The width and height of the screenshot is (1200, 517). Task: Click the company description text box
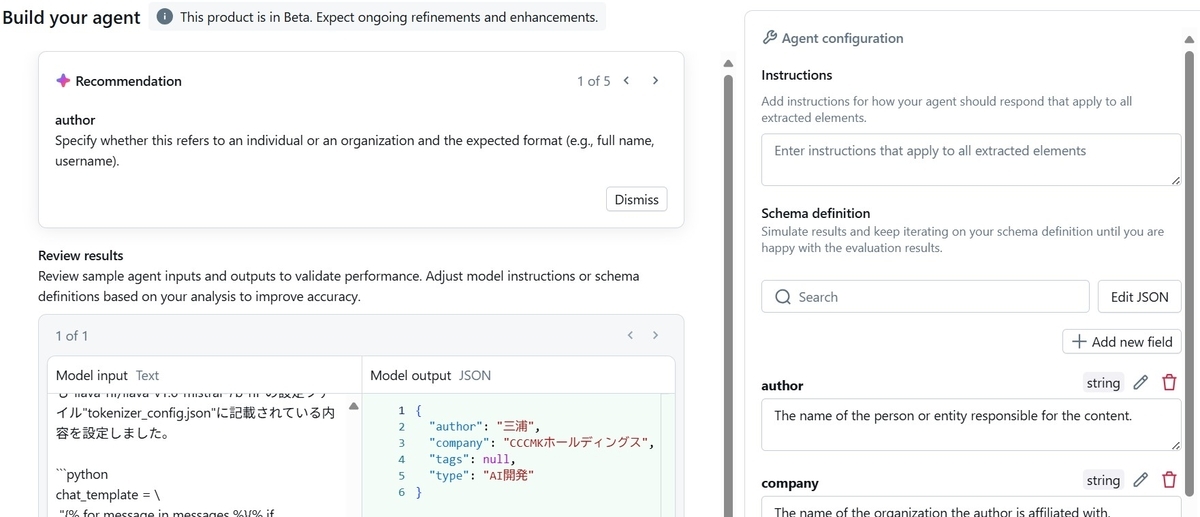click(971, 507)
